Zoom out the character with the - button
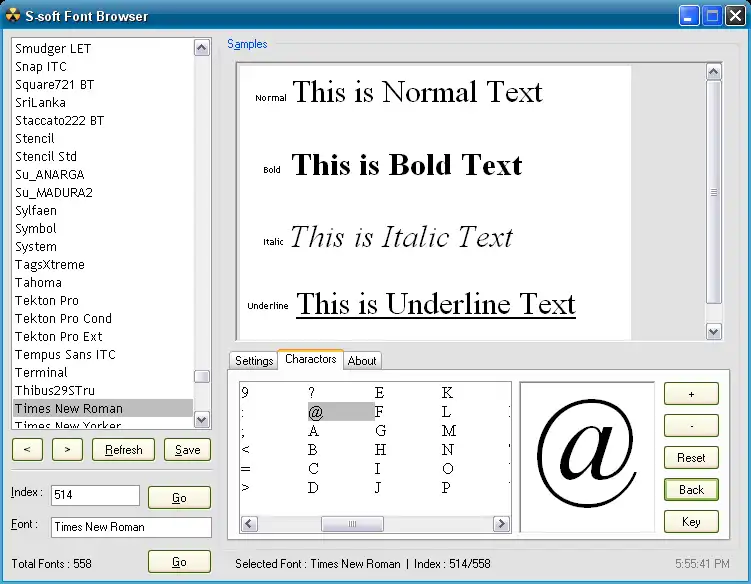The width and height of the screenshot is (751, 584). 691,425
